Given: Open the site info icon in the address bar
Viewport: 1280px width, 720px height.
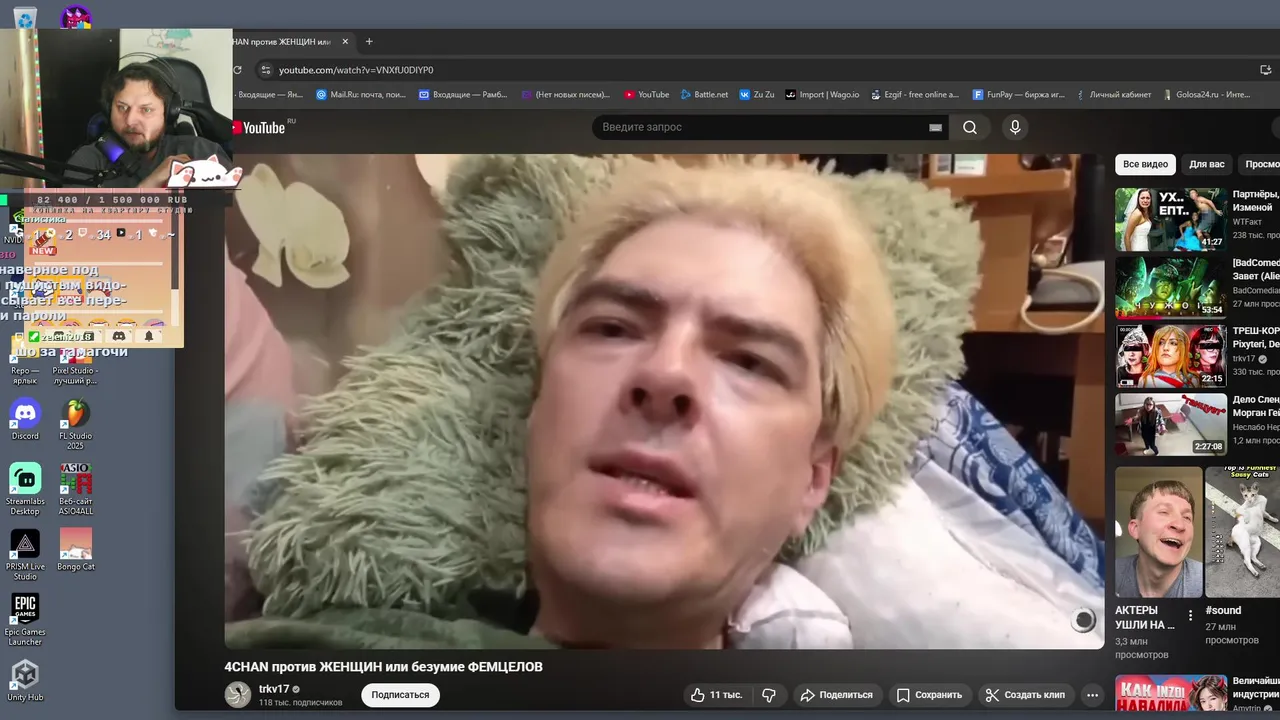Looking at the screenshot, I should click(x=265, y=70).
